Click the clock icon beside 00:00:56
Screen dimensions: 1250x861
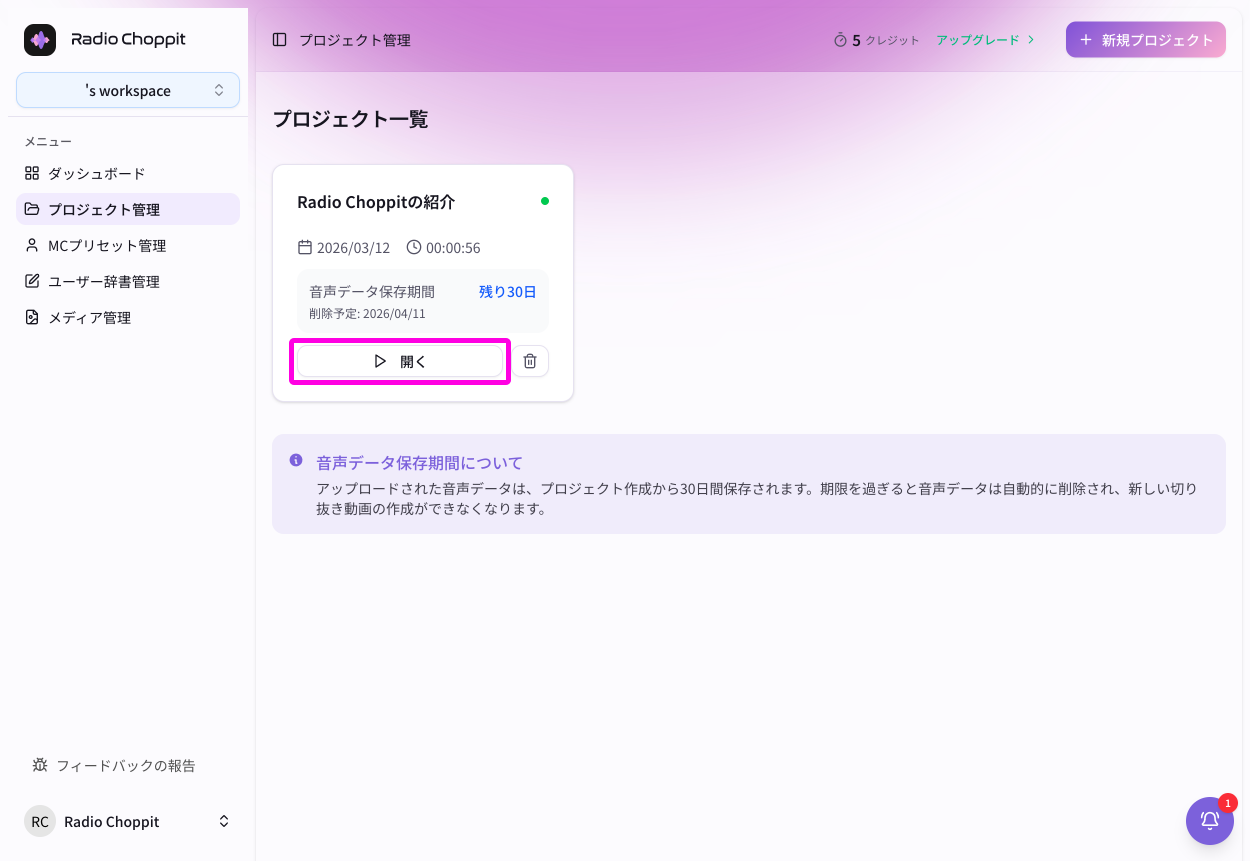pyautogui.click(x=414, y=247)
